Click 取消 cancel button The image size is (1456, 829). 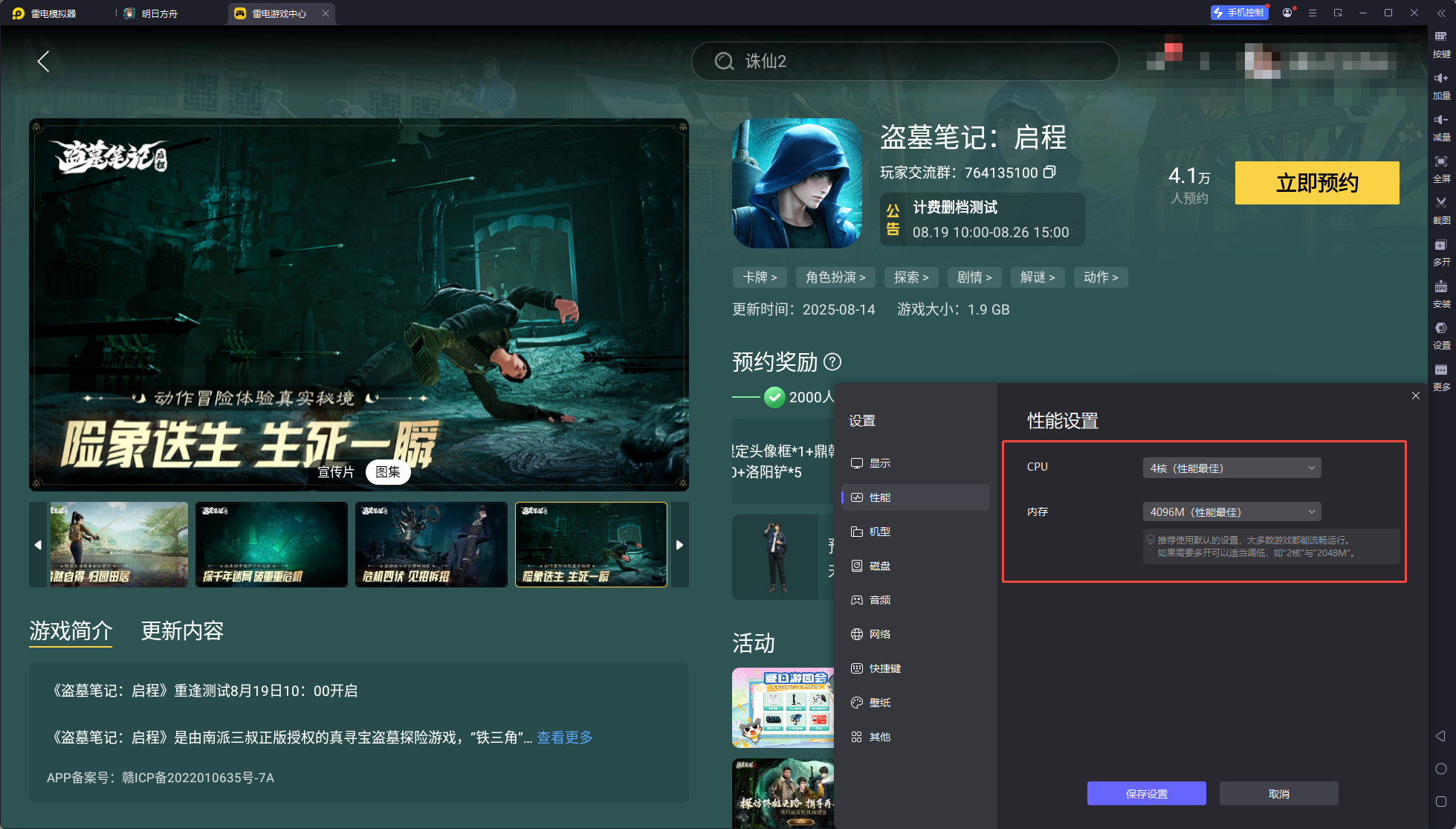[1278, 793]
